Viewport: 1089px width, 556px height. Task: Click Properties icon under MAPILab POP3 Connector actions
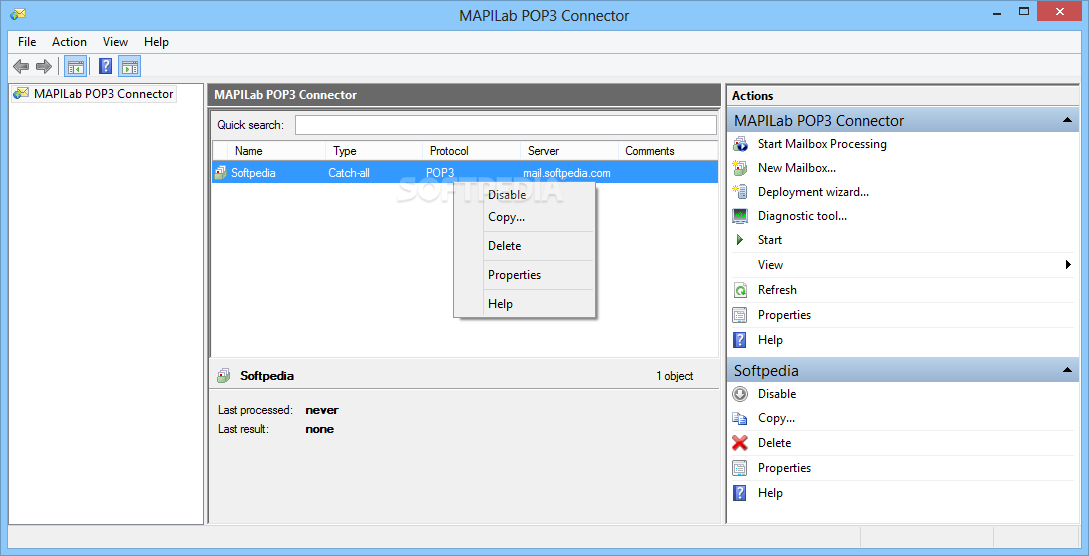(x=740, y=315)
